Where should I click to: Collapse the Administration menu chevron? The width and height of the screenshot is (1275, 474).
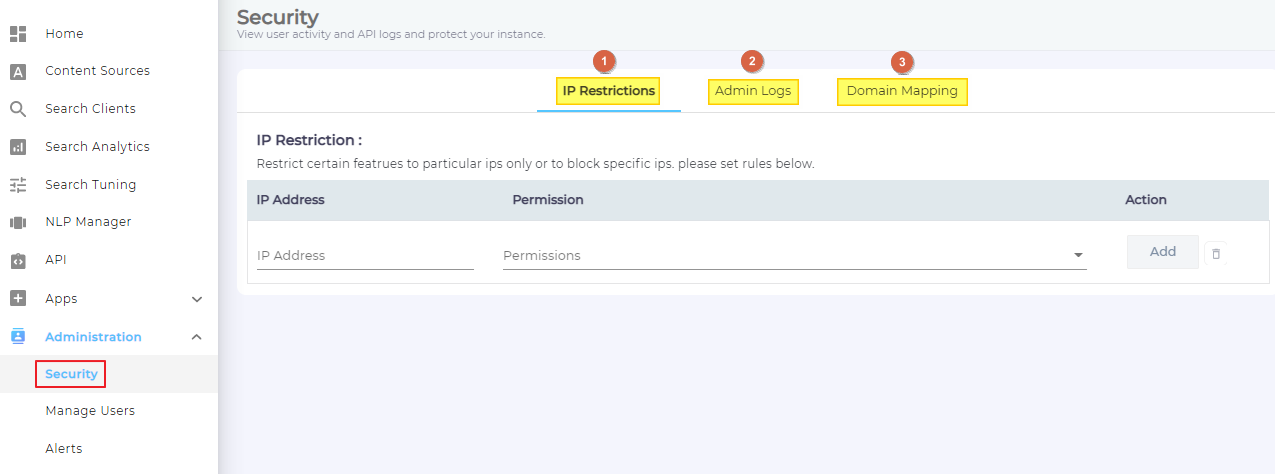(197, 337)
